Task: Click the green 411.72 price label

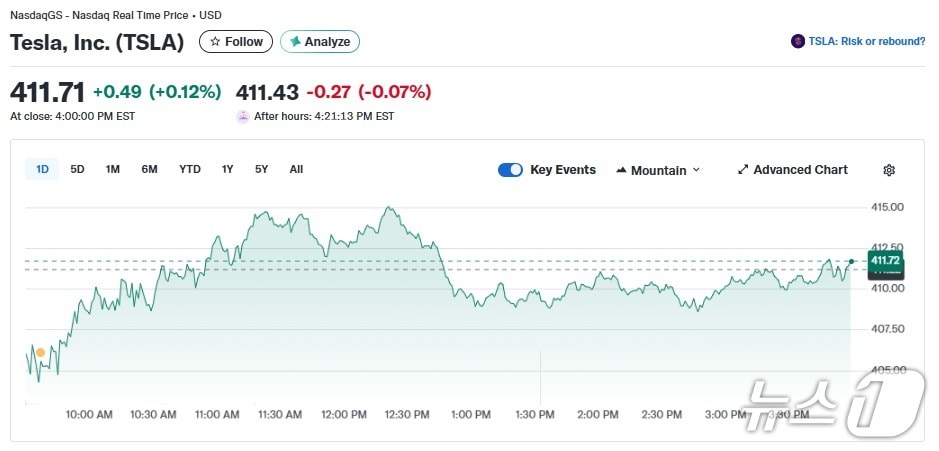Action: 885,261
